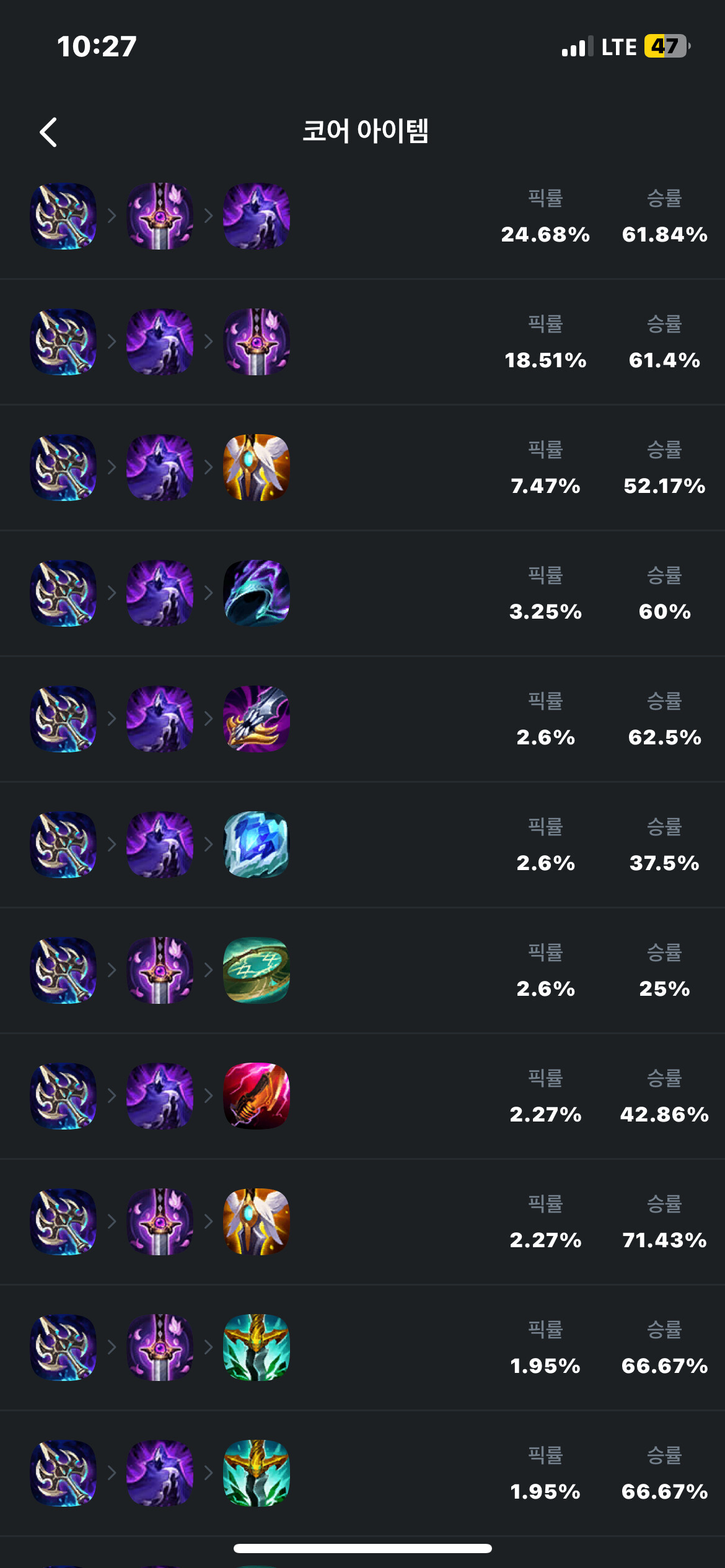Tap the LTE signal indicator
Image resolution: width=725 pixels, height=1568 pixels.
pyautogui.click(x=618, y=47)
